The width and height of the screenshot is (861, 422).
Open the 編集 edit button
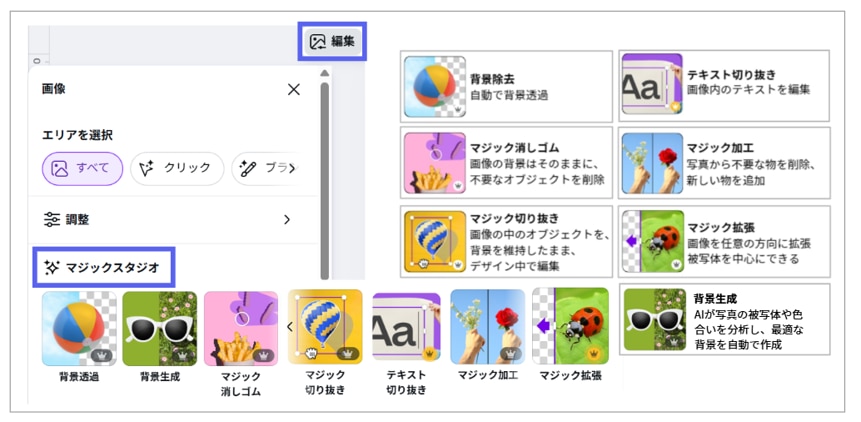pyautogui.click(x=332, y=42)
